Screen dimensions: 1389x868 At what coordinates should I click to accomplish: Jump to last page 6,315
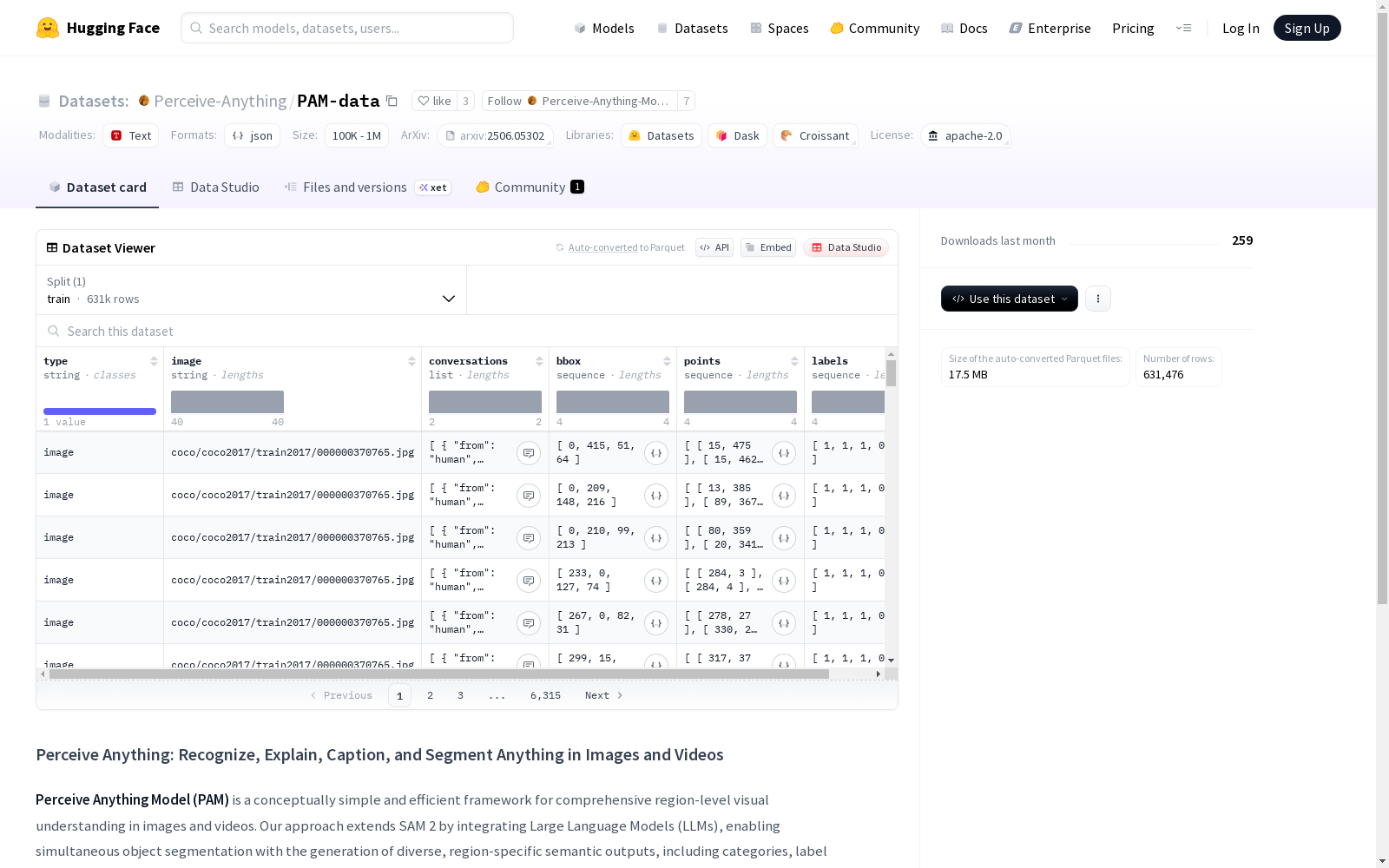point(546,695)
